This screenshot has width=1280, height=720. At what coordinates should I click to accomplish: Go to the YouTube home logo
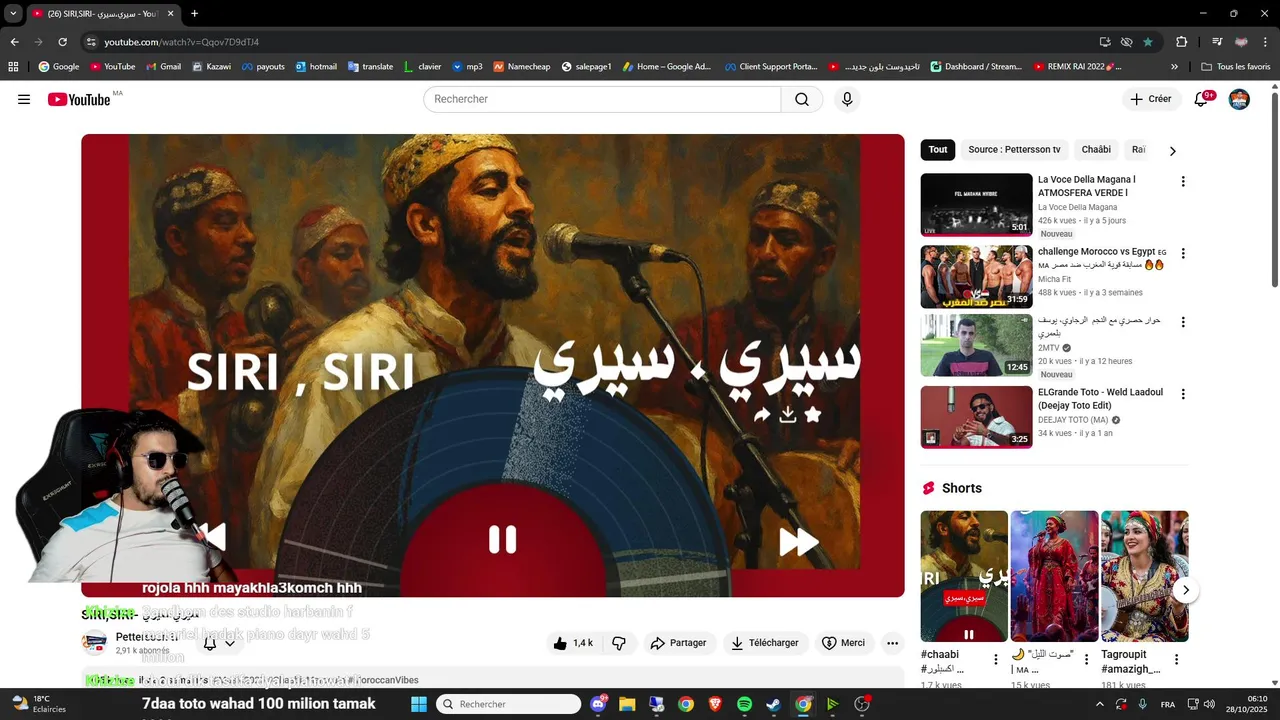tap(79, 99)
